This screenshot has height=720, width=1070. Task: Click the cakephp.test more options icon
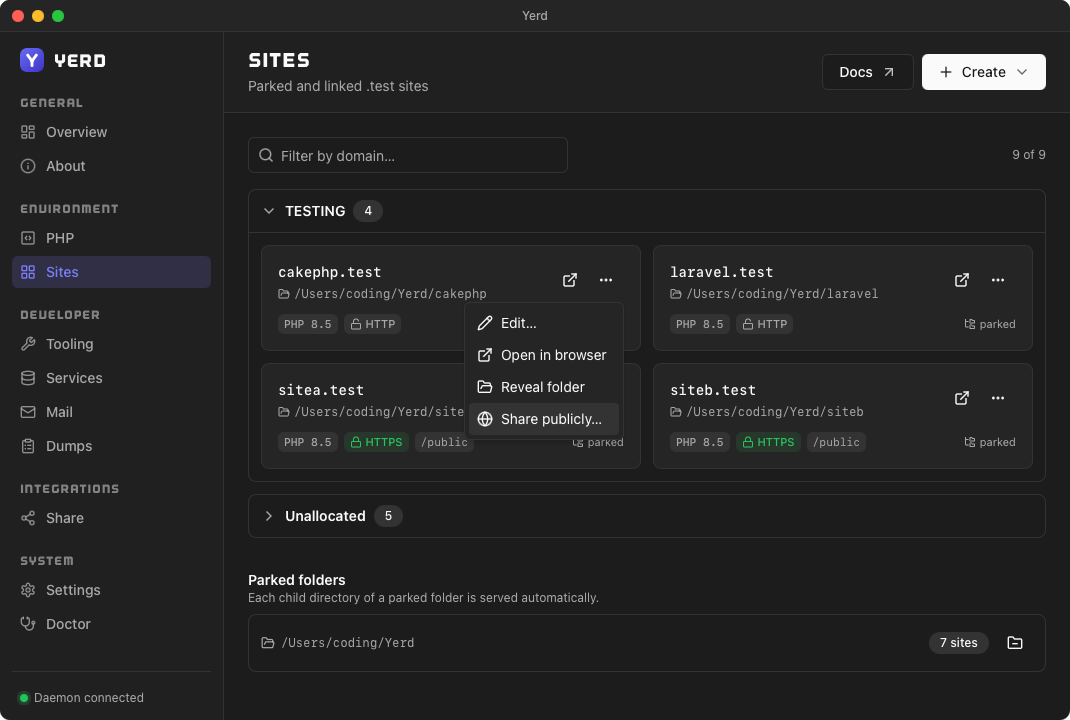[606, 280]
